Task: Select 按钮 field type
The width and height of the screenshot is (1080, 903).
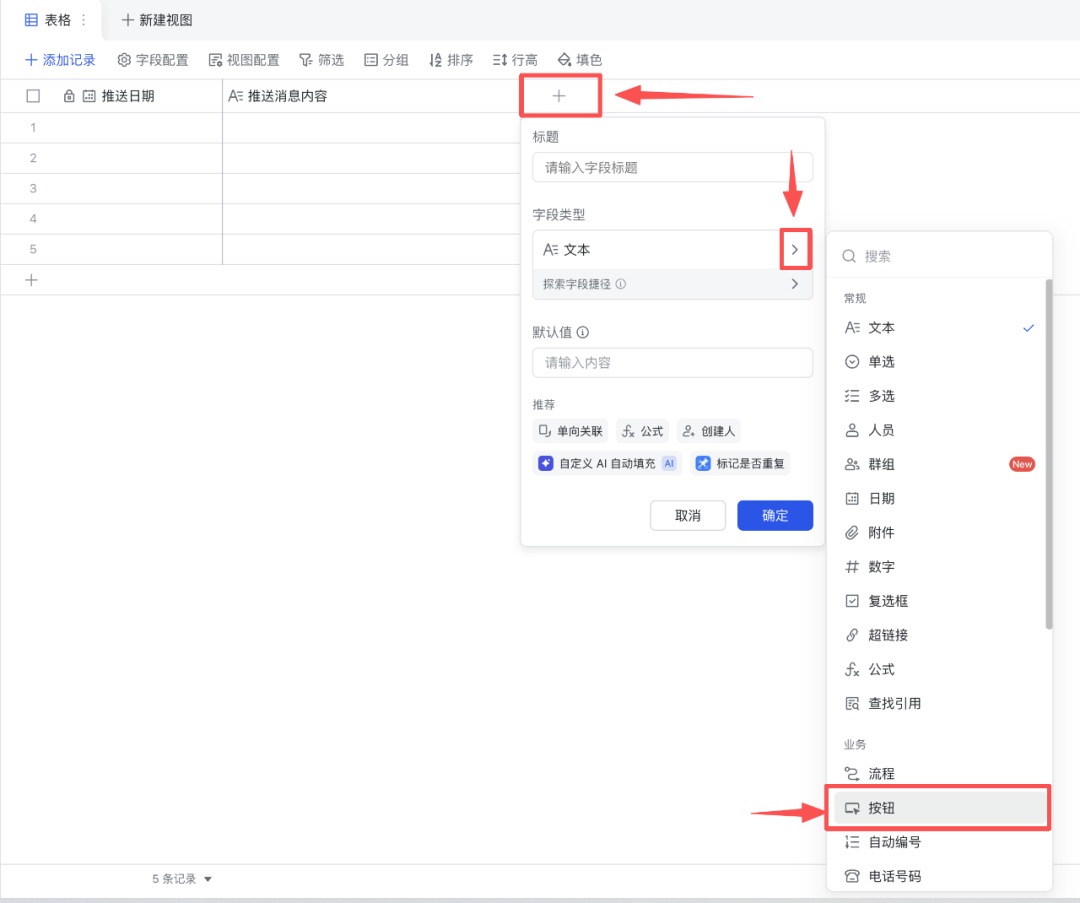Action: click(939, 808)
